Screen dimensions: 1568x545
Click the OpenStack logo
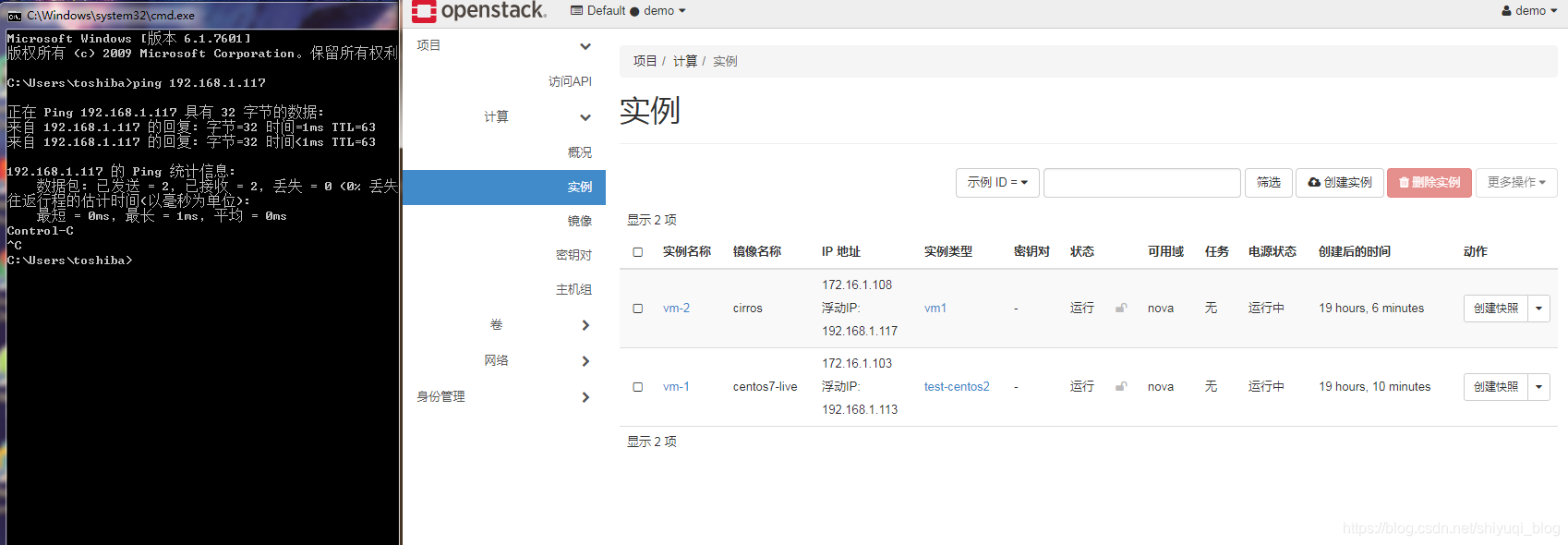pyautogui.click(x=479, y=11)
